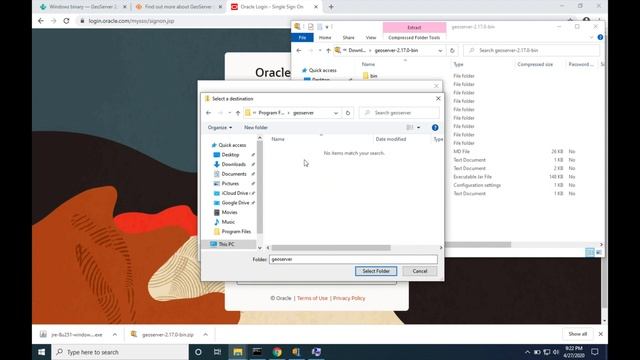
Task: Click the Windows Start button
Action: pyautogui.click(x=42, y=352)
